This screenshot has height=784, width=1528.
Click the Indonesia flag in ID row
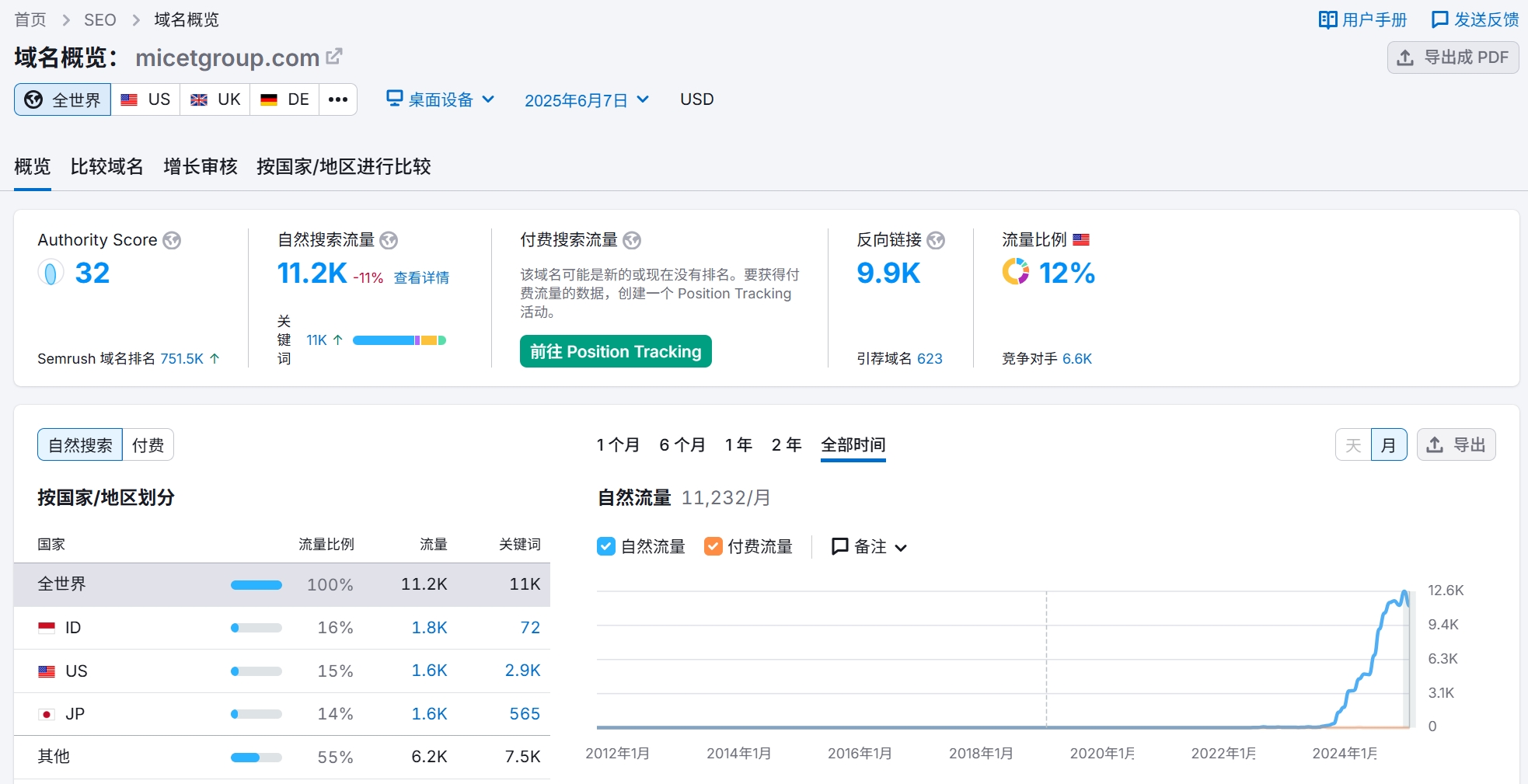point(47,627)
